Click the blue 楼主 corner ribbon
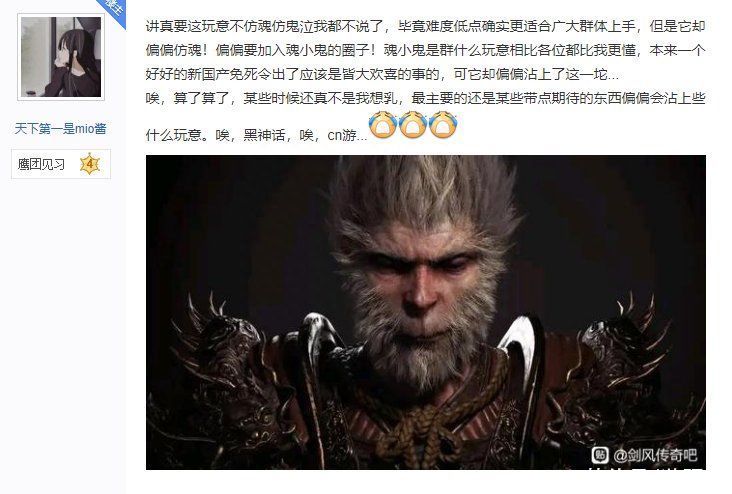732x494 pixels. click(x=113, y=10)
